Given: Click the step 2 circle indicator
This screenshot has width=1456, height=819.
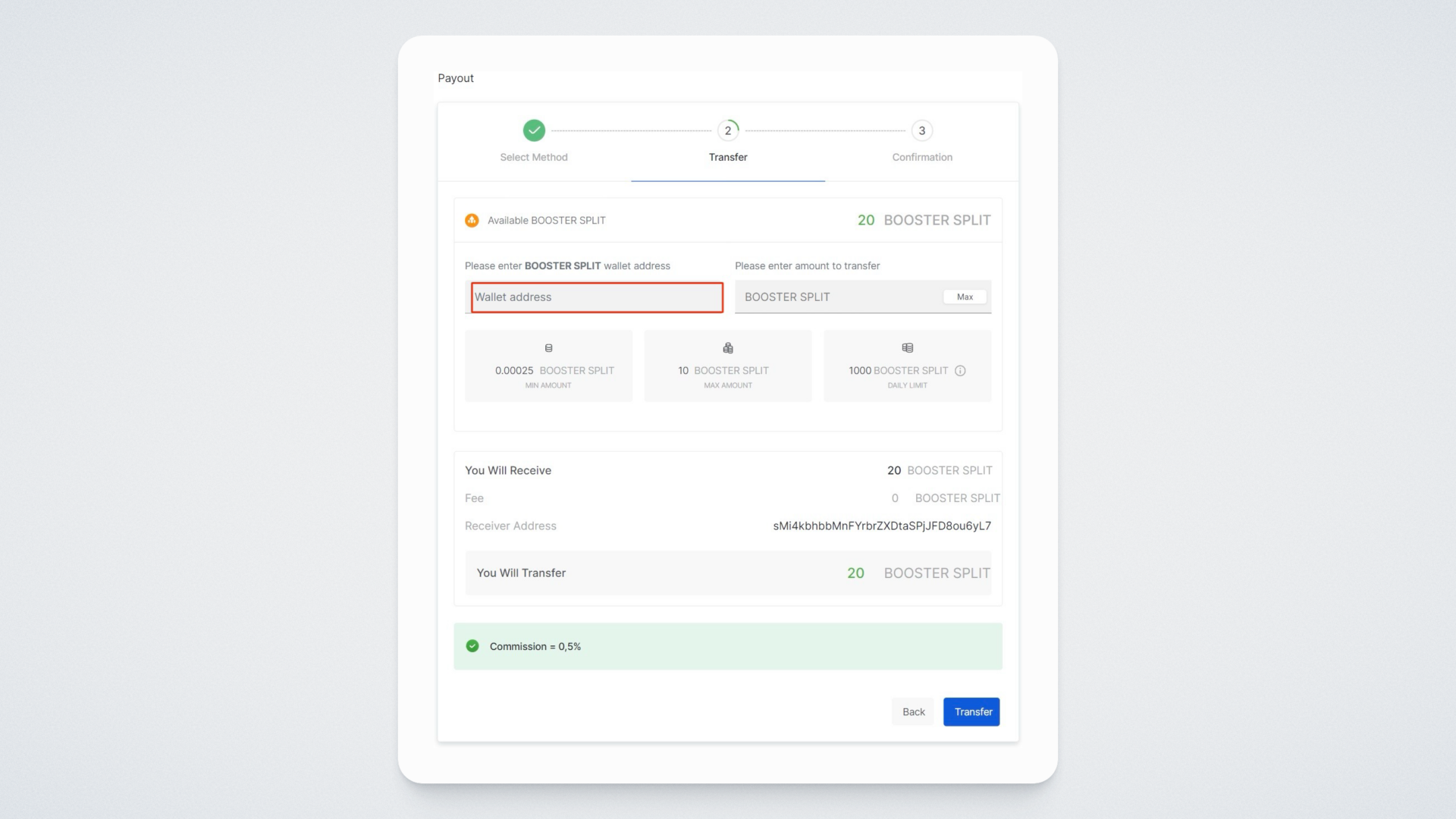Looking at the screenshot, I should [x=728, y=130].
